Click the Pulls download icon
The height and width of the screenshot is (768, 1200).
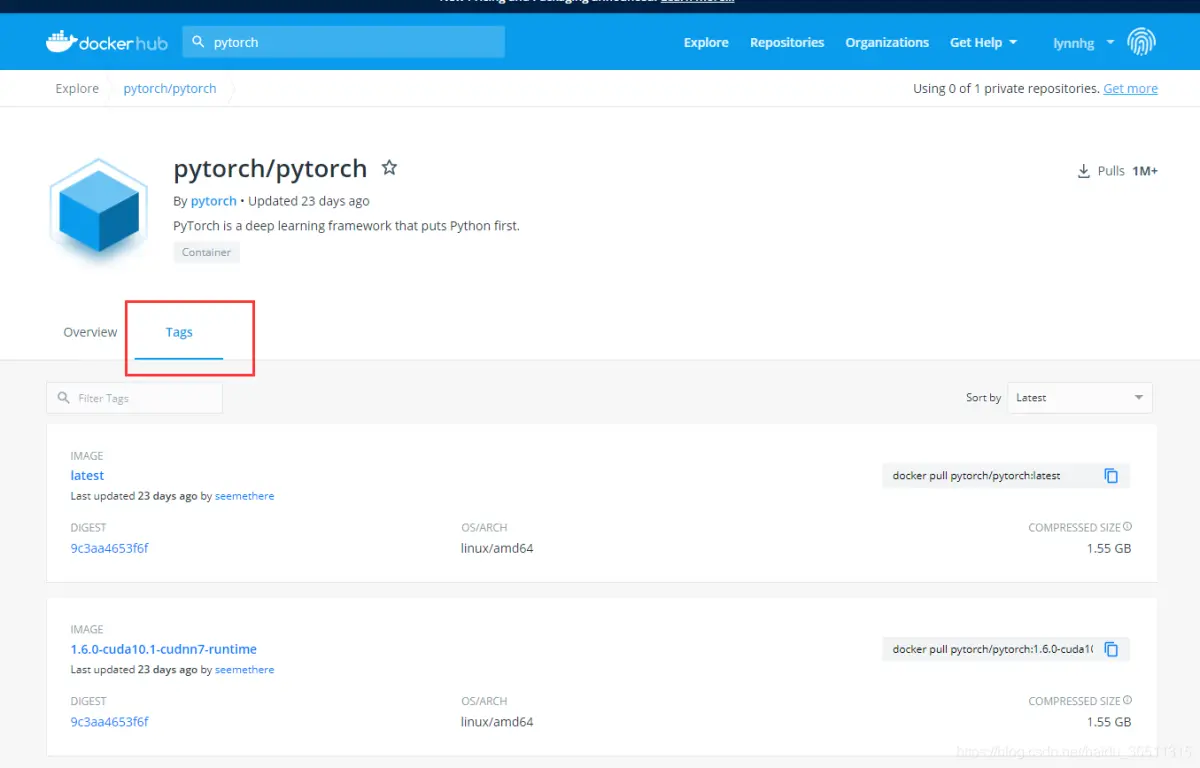[1083, 171]
